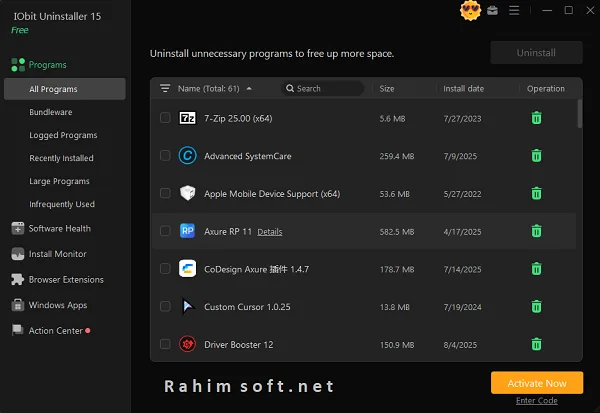Click the search magnifier icon
Viewport: 600px width, 413px height.
click(290, 88)
